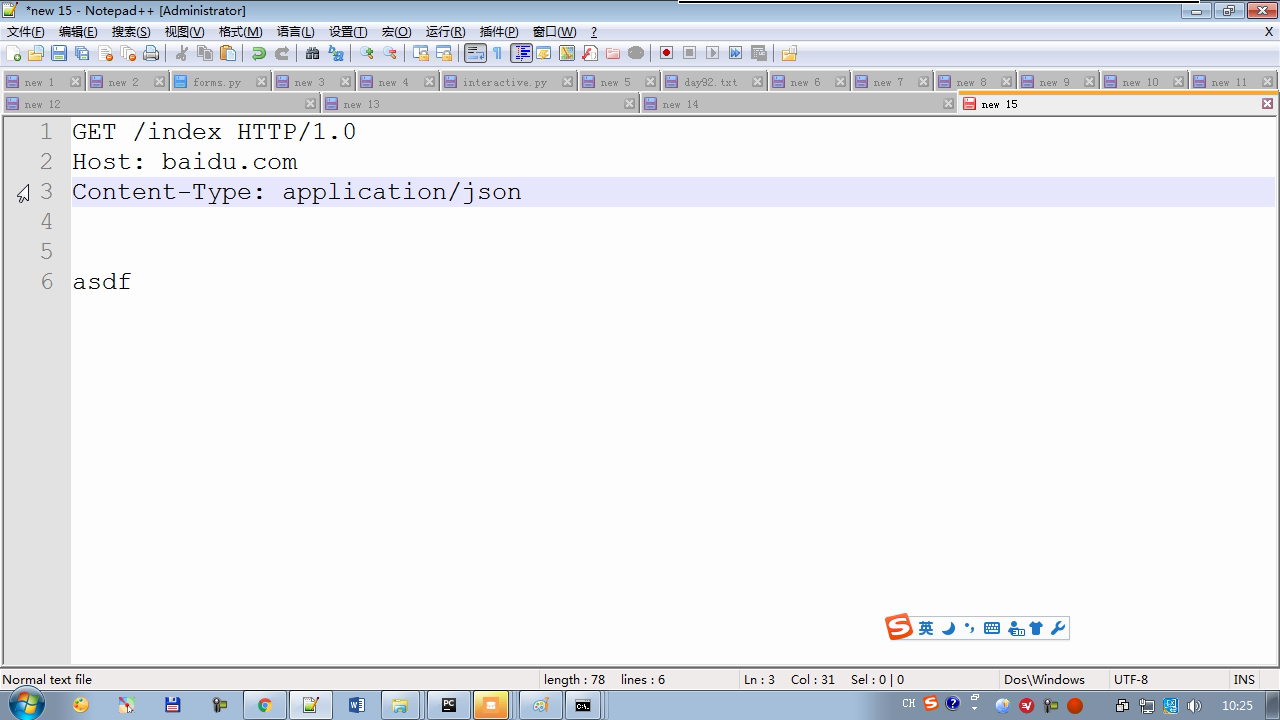Print the current document
The width and height of the screenshot is (1280, 720).
point(151,54)
